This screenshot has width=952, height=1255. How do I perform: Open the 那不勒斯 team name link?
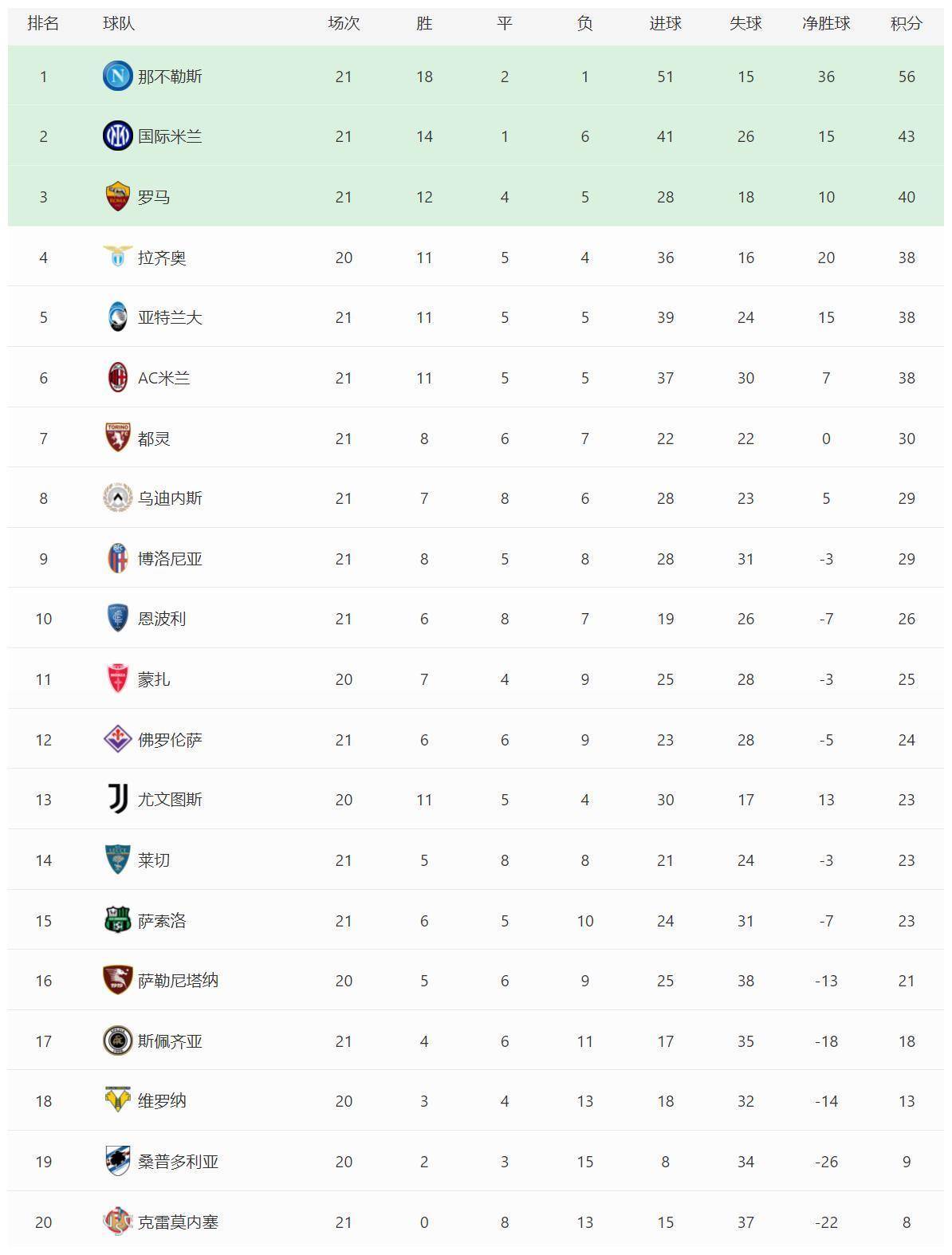pos(170,77)
